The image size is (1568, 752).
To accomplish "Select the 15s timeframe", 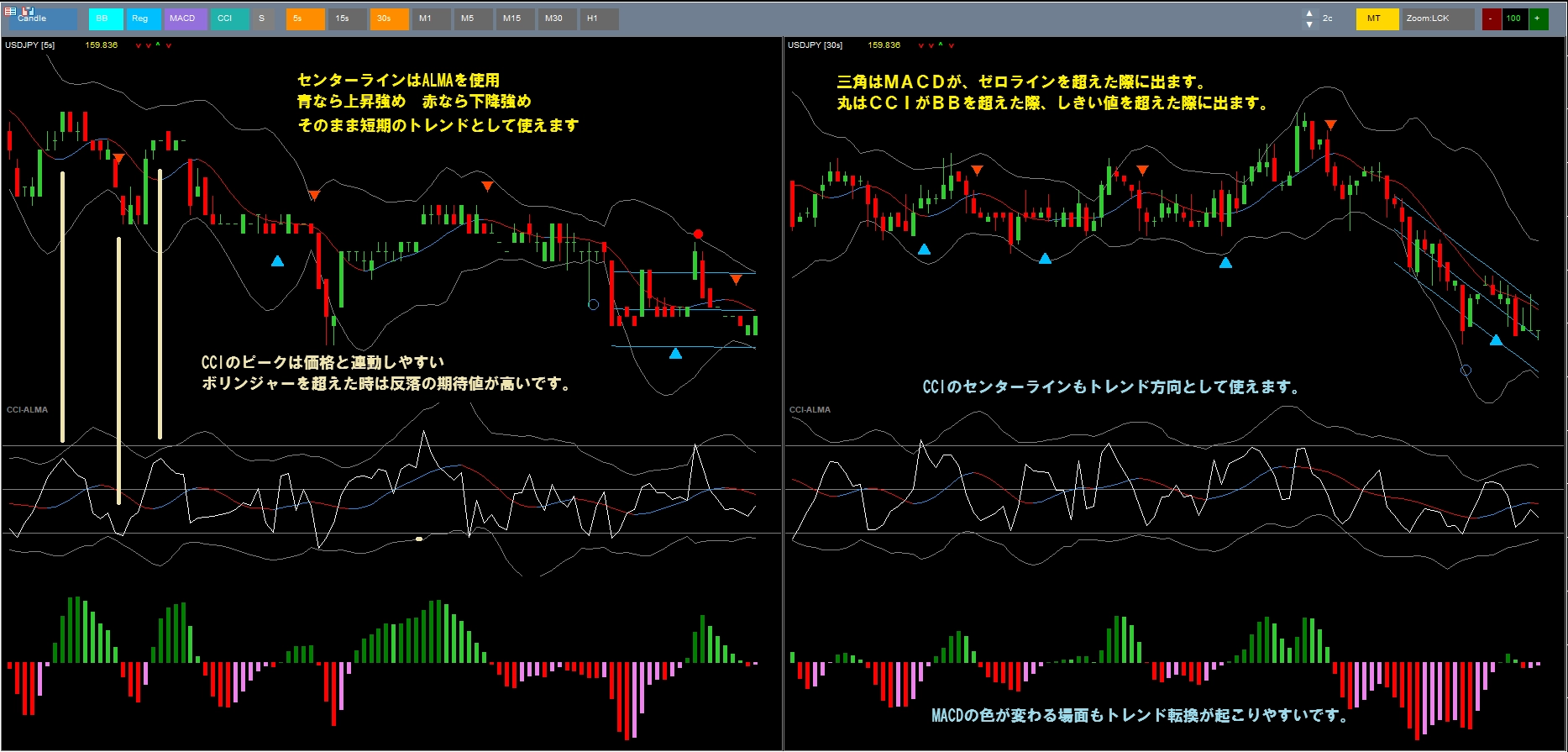I will pyautogui.click(x=347, y=19).
